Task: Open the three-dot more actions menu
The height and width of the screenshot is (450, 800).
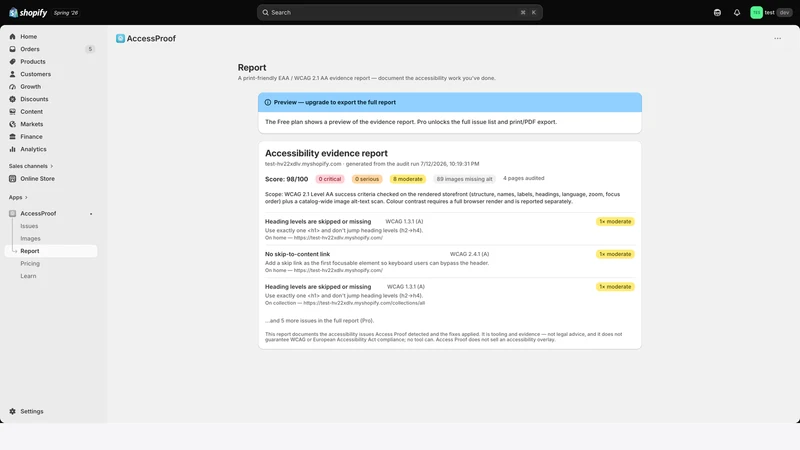Action: pyautogui.click(x=777, y=38)
